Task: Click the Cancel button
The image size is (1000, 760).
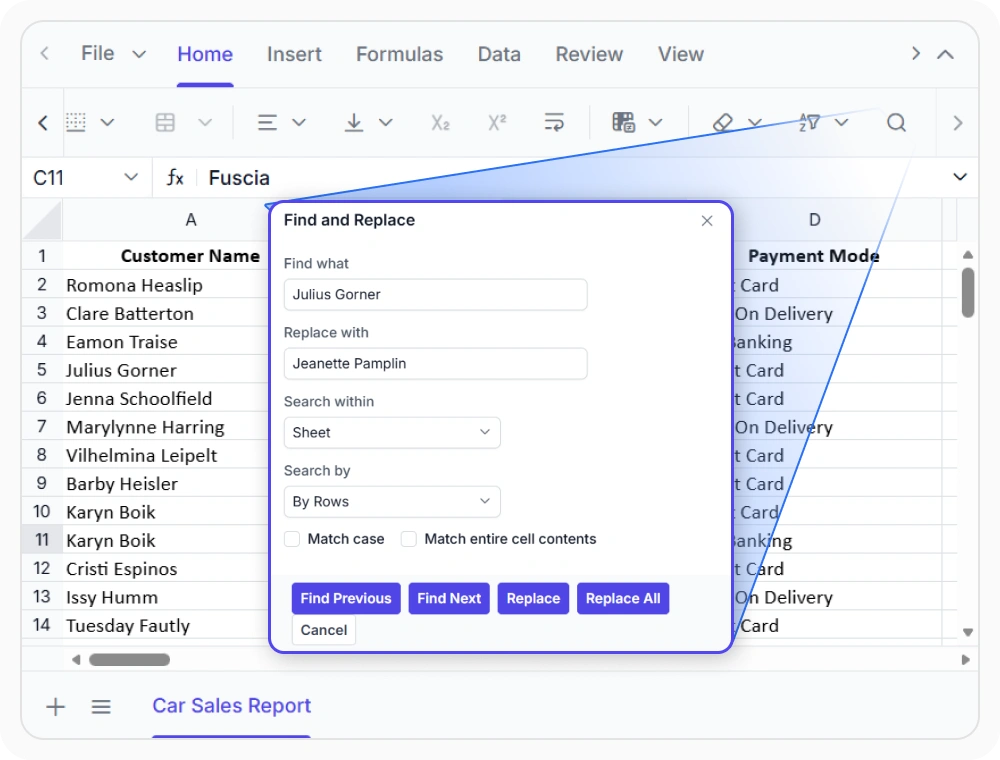Action: (x=324, y=630)
